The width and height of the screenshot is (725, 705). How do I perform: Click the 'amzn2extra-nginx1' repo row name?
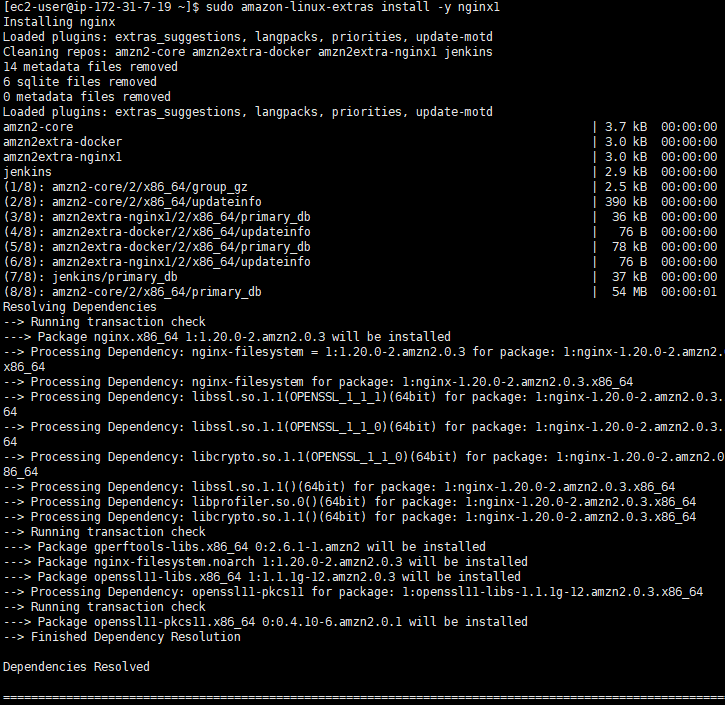(62, 157)
